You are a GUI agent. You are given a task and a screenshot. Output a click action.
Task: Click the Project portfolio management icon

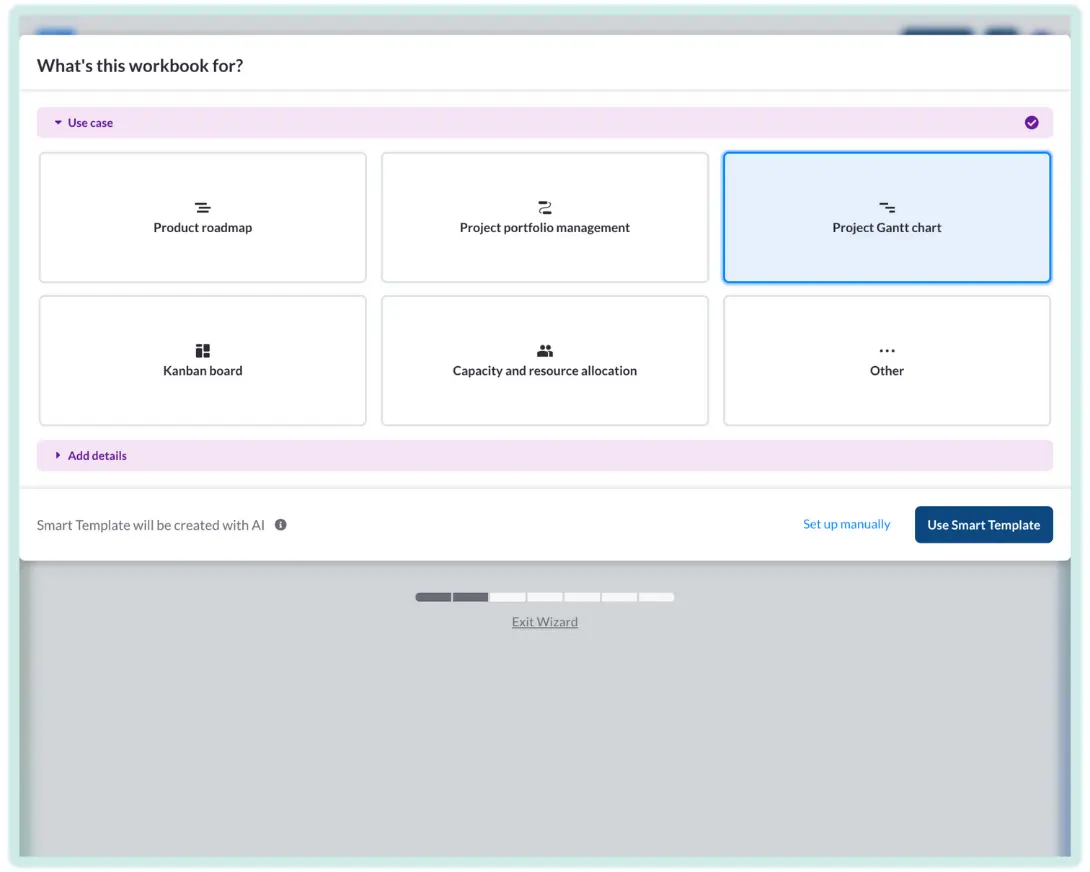click(544, 207)
